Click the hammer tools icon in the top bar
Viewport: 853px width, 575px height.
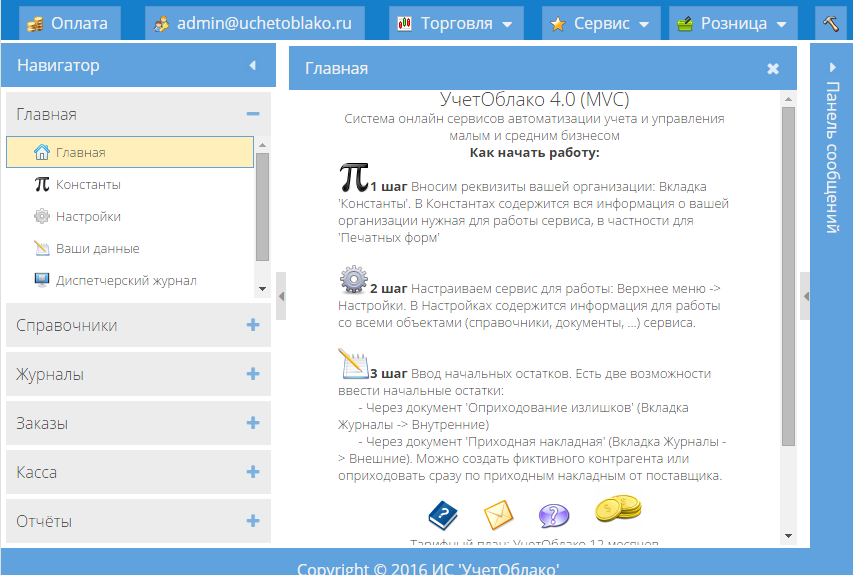pos(831,23)
